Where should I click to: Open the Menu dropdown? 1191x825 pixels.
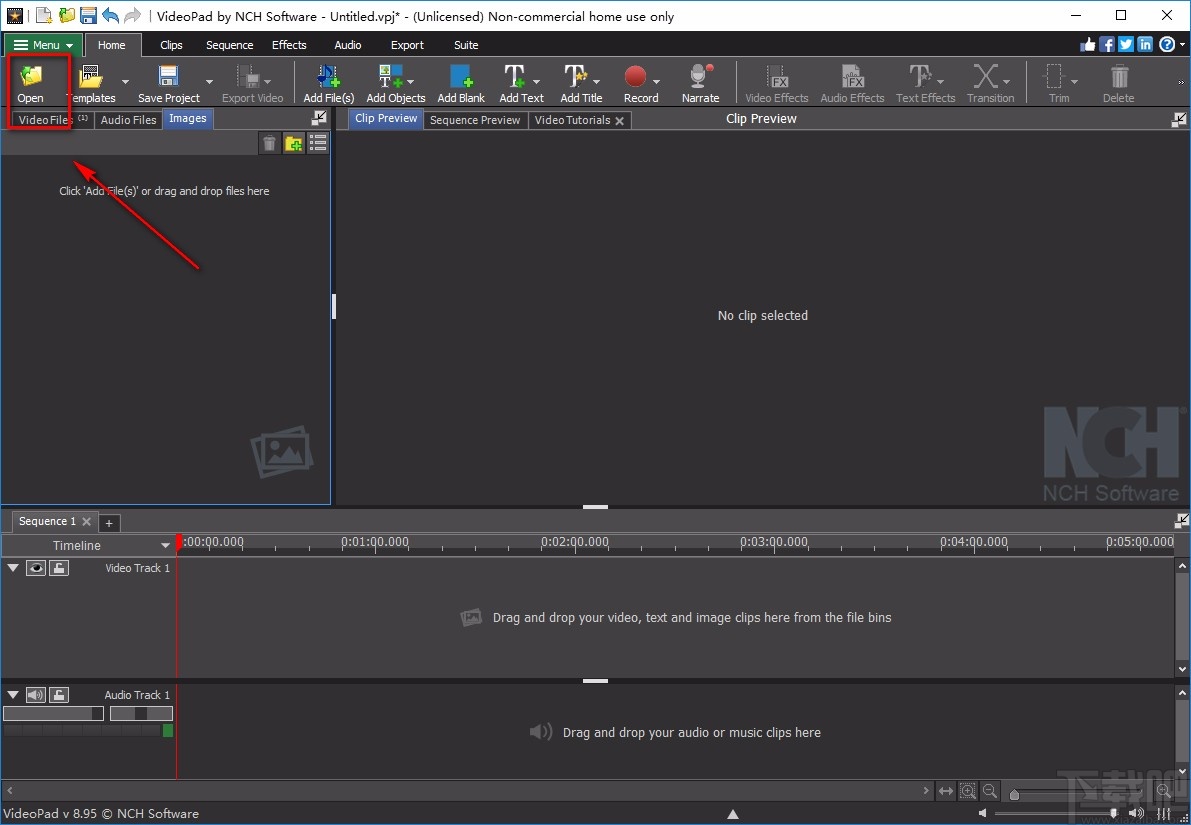pos(42,44)
